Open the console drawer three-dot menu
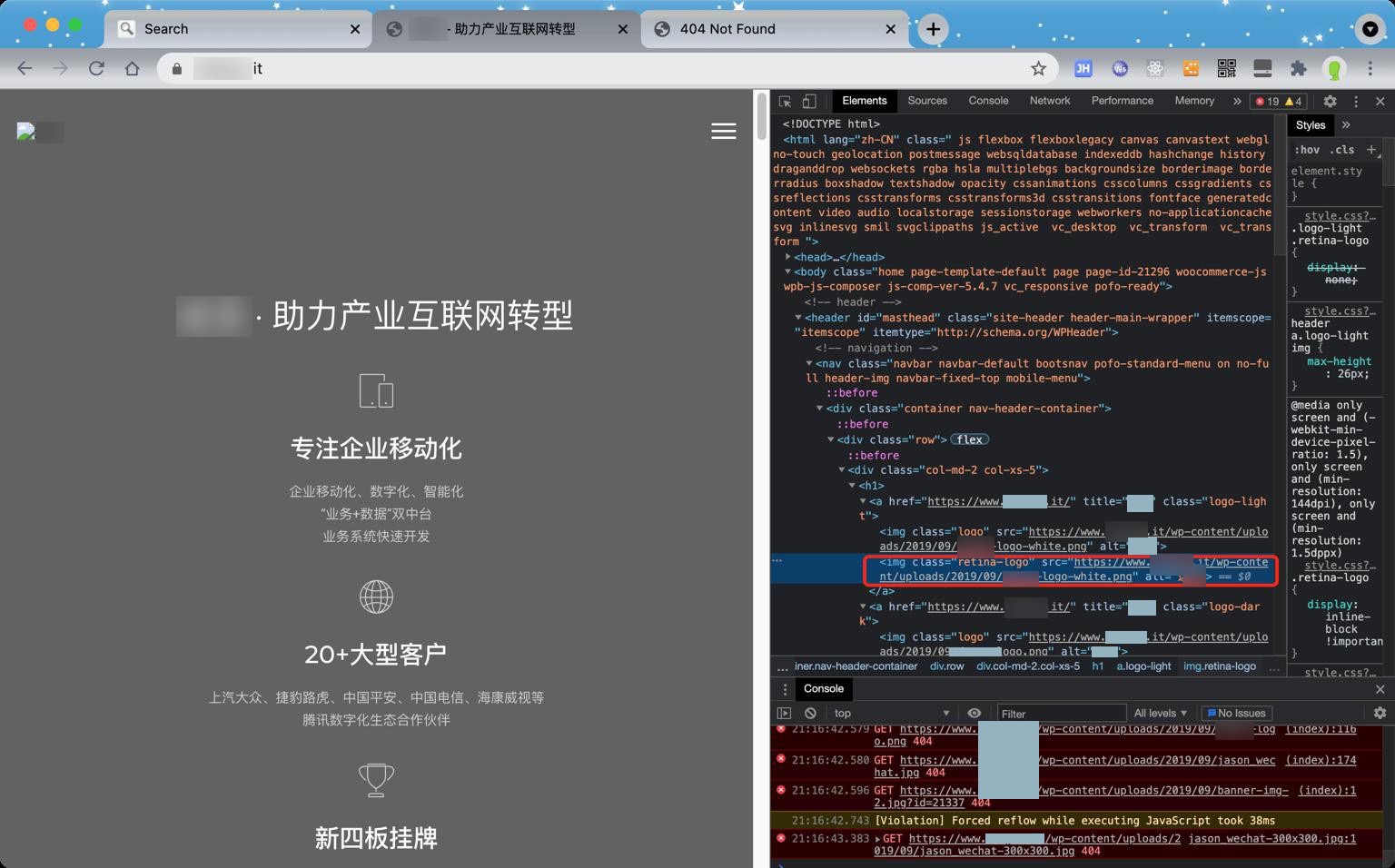This screenshot has width=1395, height=868. [x=785, y=689]
